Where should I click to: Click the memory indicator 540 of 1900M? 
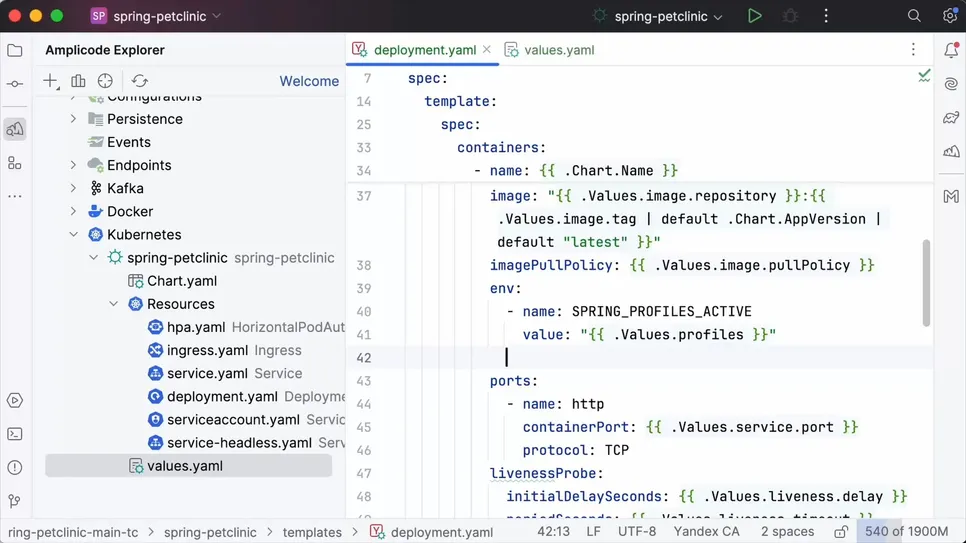pos(906,531)
